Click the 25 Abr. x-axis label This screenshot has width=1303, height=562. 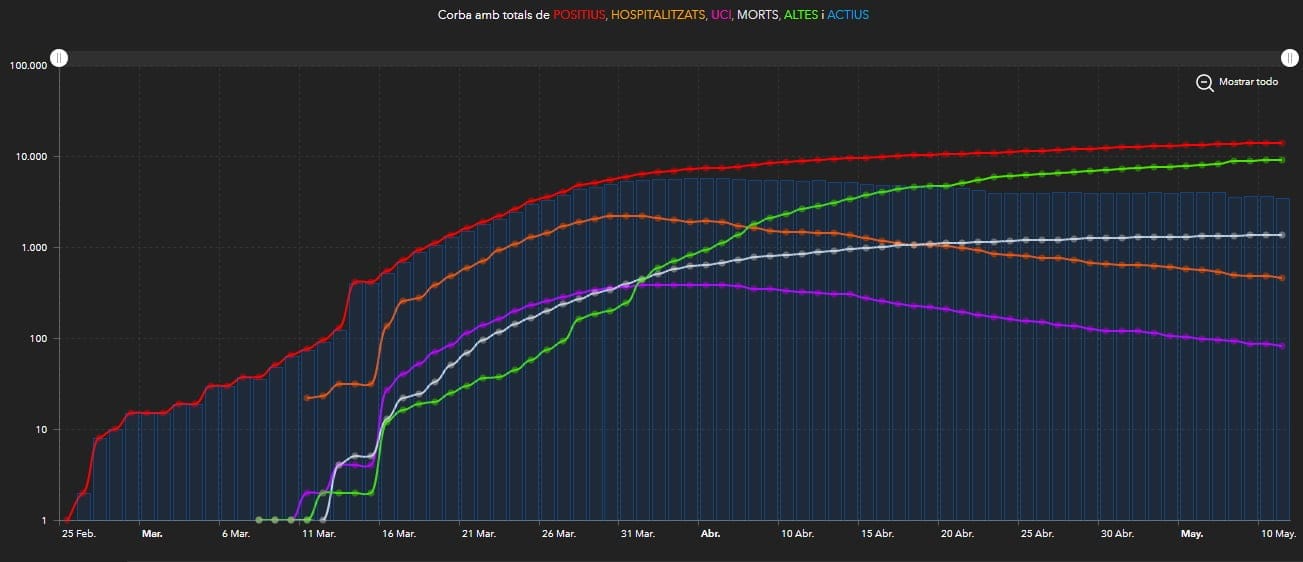coord(1037,534)
